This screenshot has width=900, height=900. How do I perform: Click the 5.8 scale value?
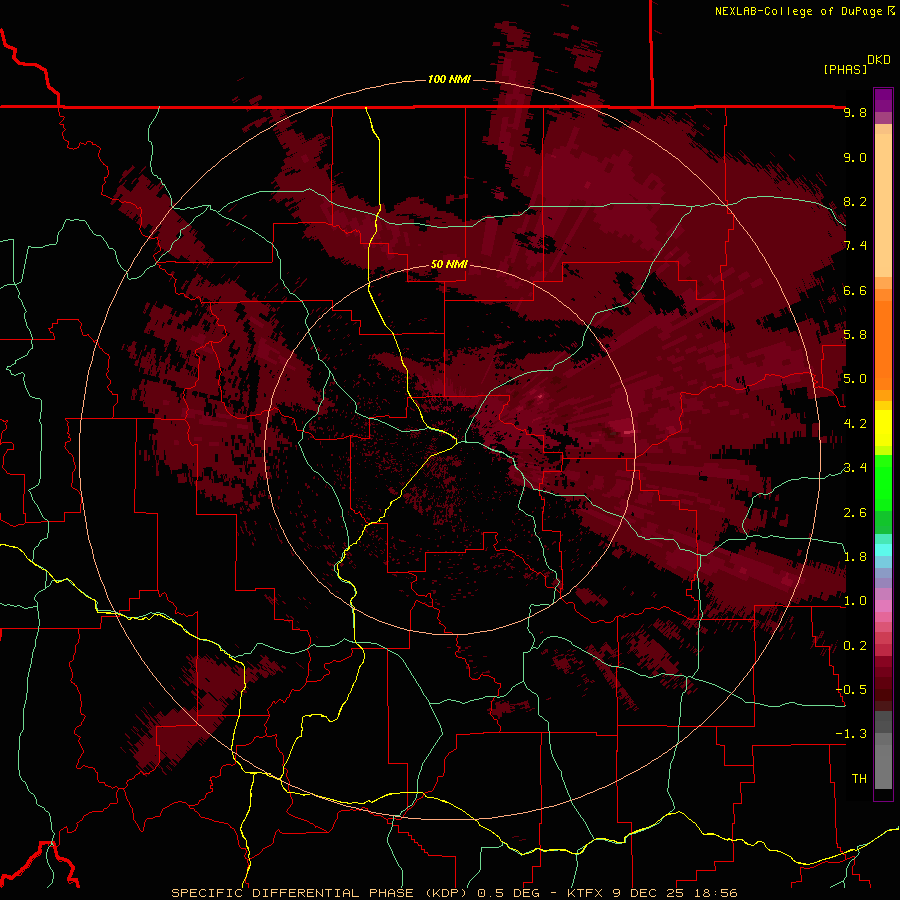pos(855,335)
